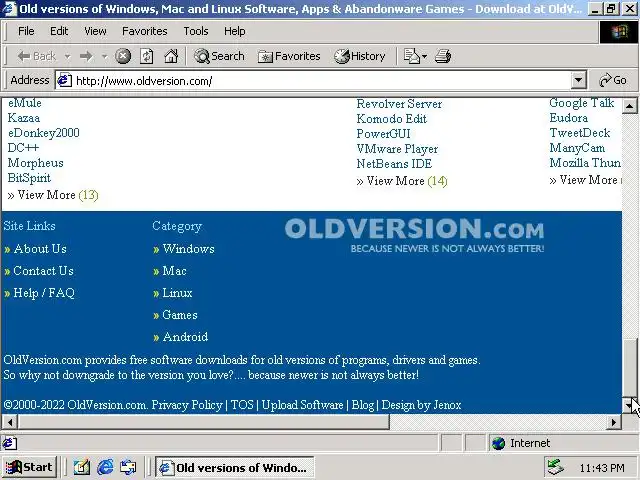The height and width of the screenshot is (480, 640).
Task: Open the File menu
Action: click(x=26, y=31)
